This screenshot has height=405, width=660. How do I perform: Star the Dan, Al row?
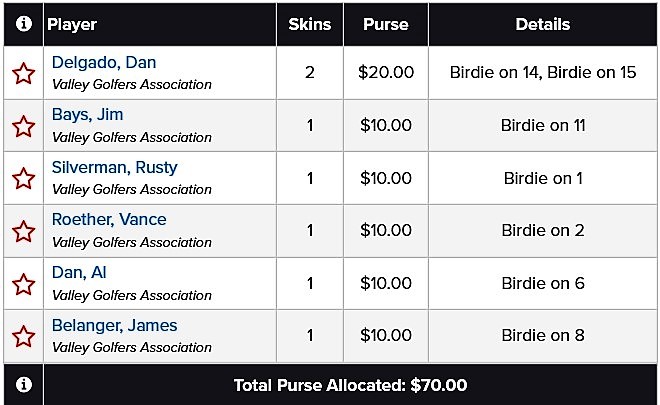(x=24, y=284)
